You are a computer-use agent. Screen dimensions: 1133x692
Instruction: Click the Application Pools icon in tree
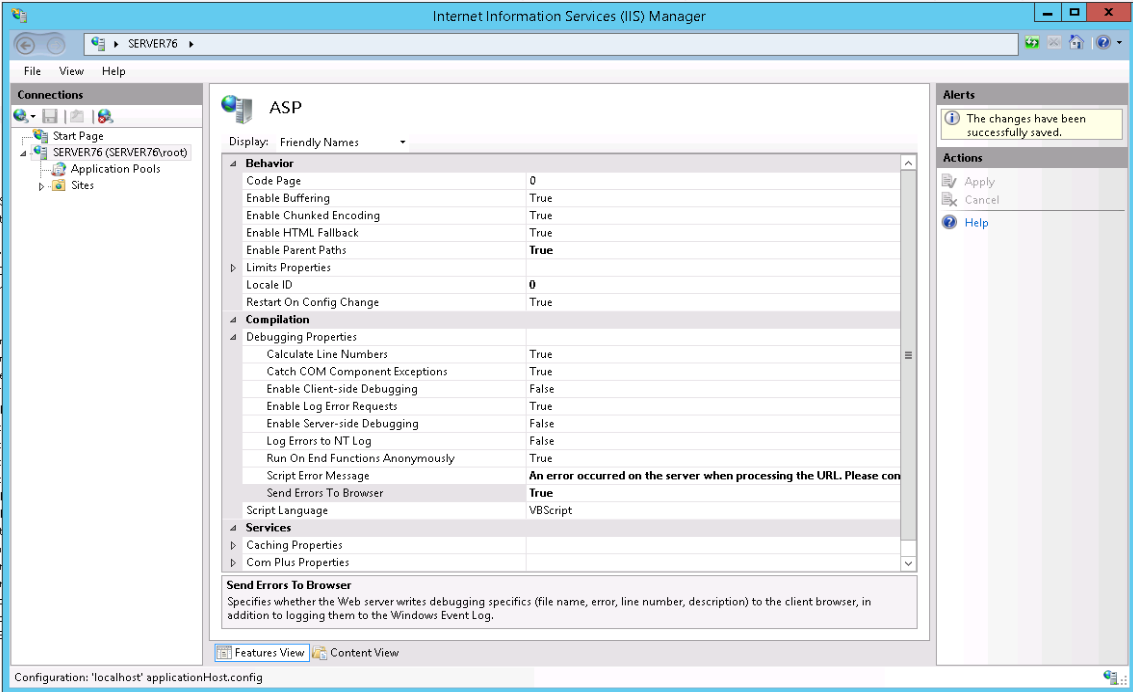click(x=59, y=168)
